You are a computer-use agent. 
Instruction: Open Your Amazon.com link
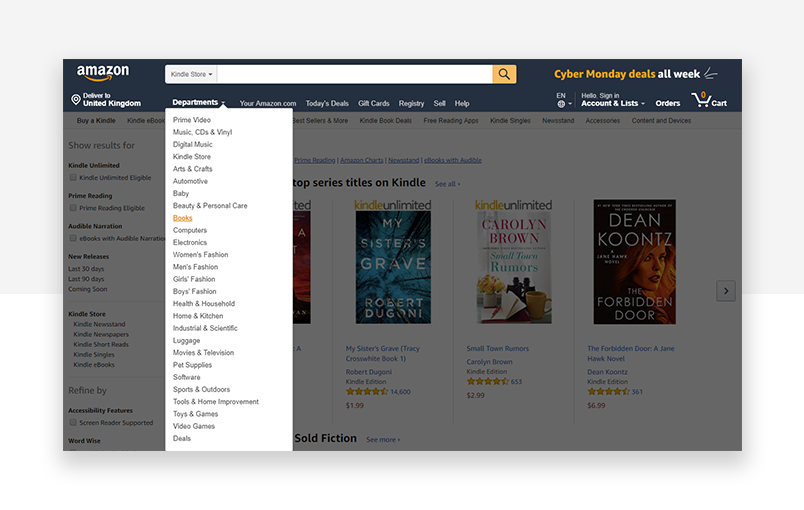(268, 103)
